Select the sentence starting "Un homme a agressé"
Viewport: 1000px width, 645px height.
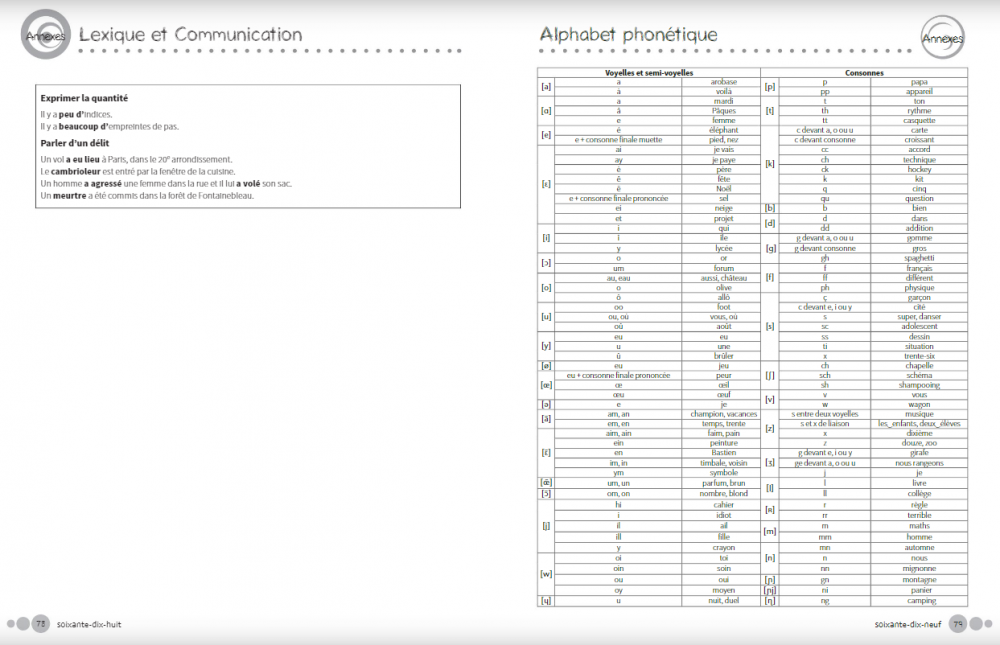166,184
